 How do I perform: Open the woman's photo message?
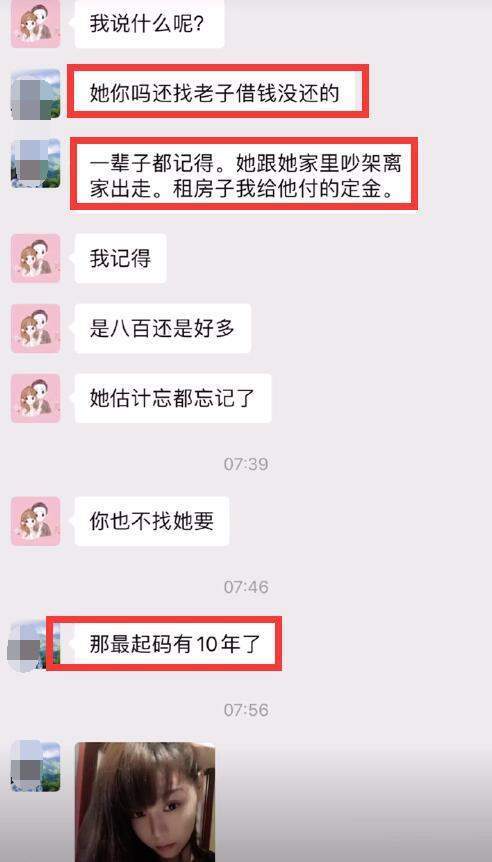pos(145,802)
